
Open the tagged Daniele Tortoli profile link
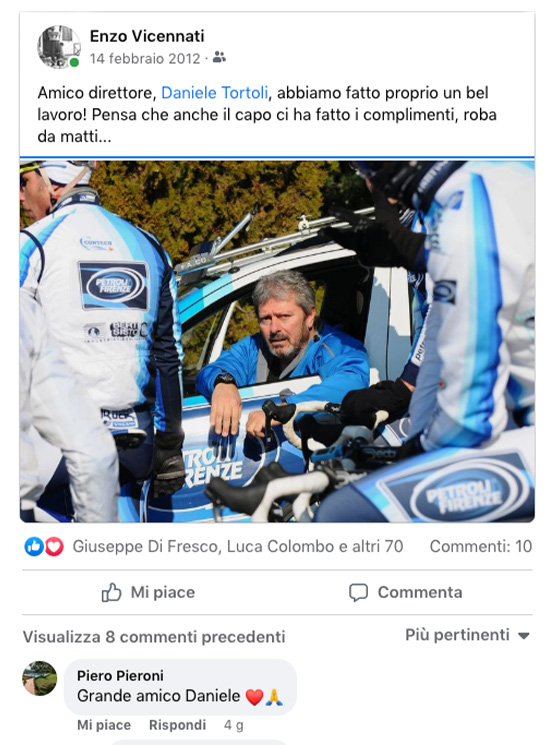pos(215,93)
